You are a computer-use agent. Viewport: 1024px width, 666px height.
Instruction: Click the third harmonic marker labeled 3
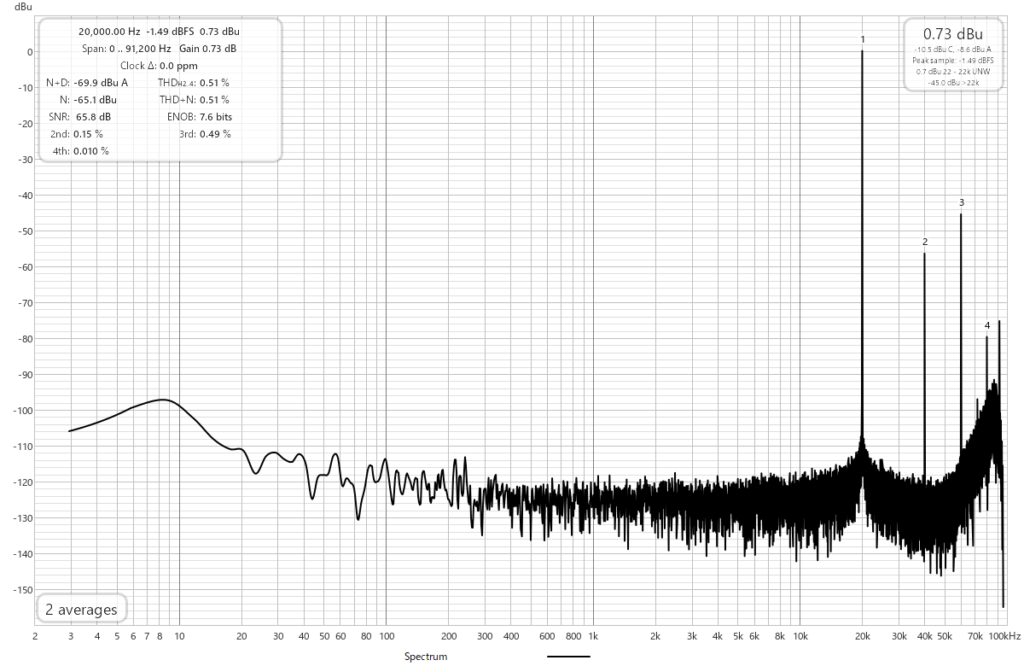pyautogui.click(x=961, y=203)
